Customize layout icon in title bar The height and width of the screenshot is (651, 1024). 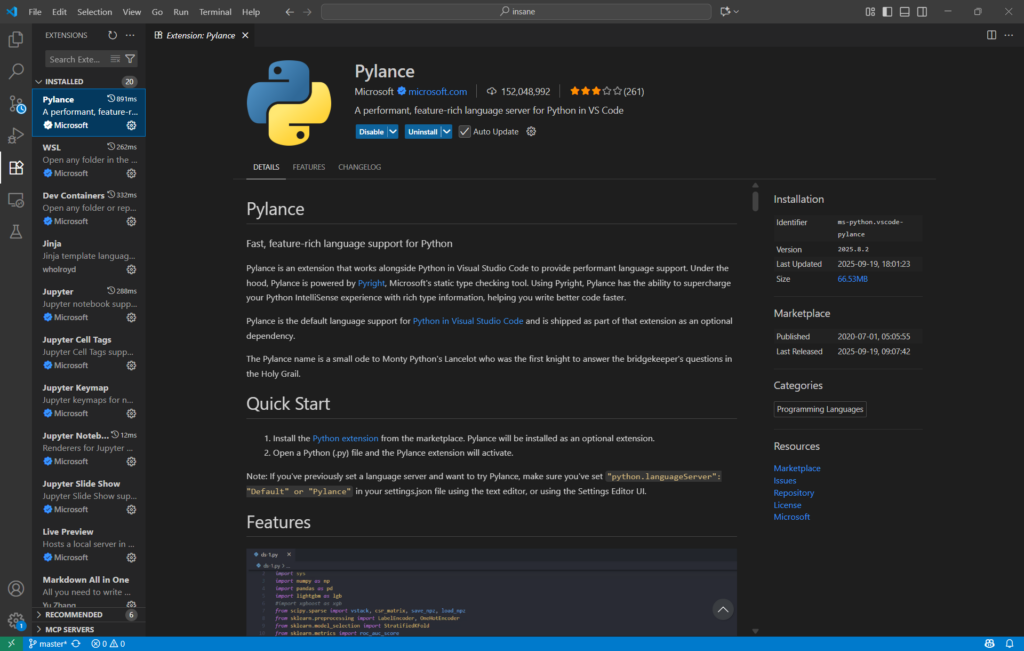click(870, 12)
